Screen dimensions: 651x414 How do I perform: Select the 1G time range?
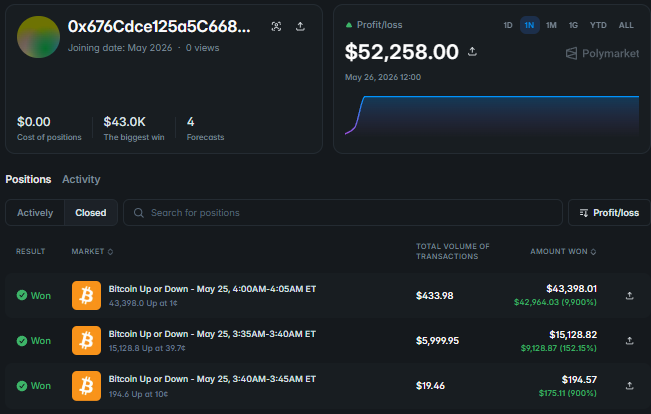(x=573, y=25)
